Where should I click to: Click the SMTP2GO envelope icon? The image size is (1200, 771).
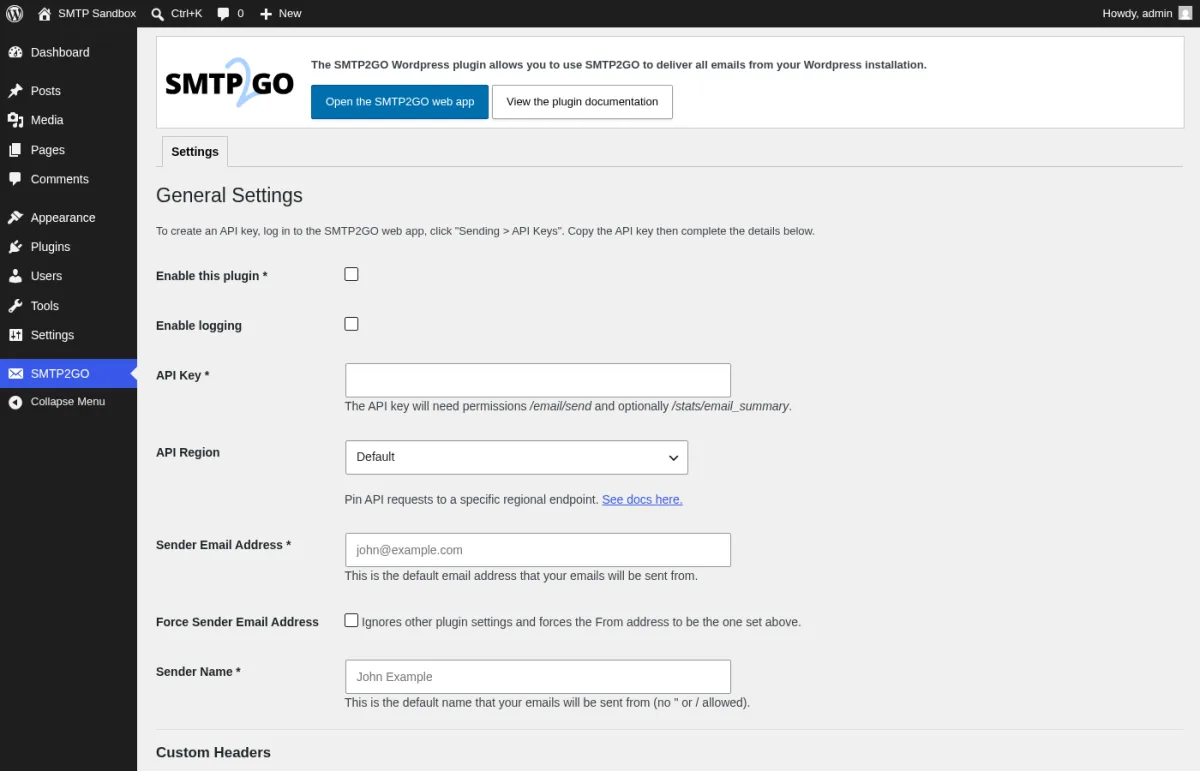pyautogui.click(x=15, y=374)
